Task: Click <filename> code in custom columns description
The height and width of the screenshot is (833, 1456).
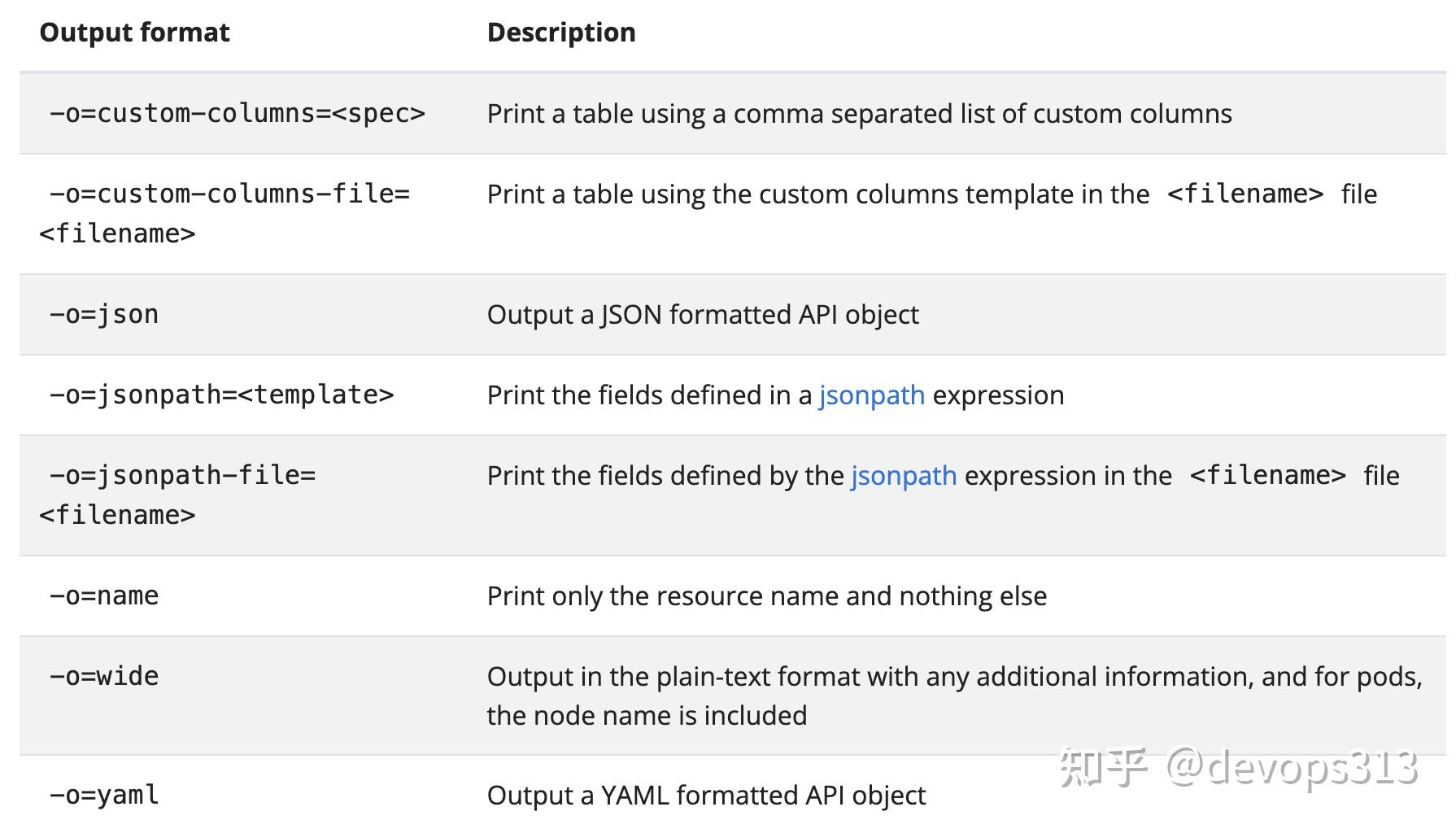Action: [x=1245, y=194]
